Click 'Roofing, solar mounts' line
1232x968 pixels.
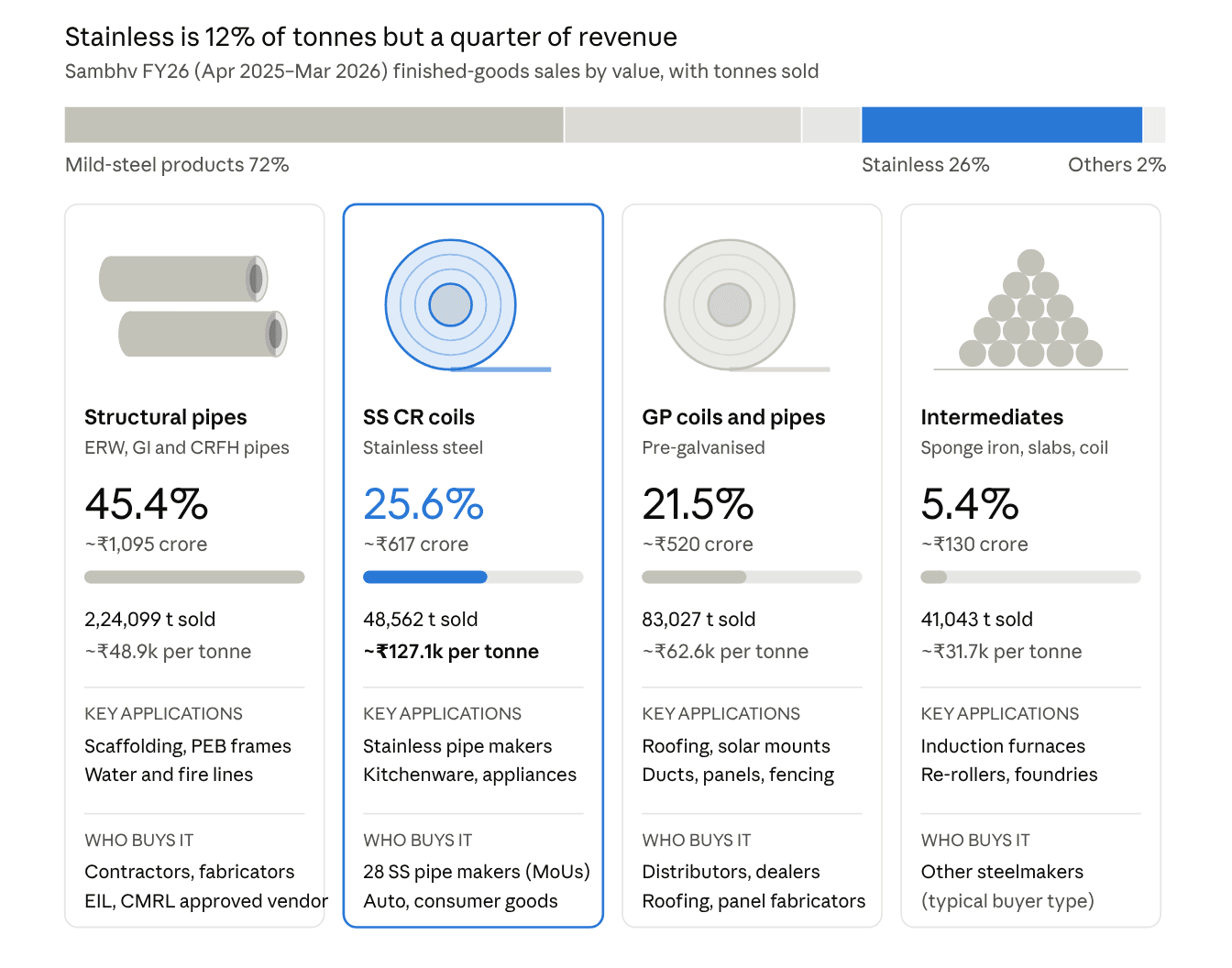pos(736,746)
